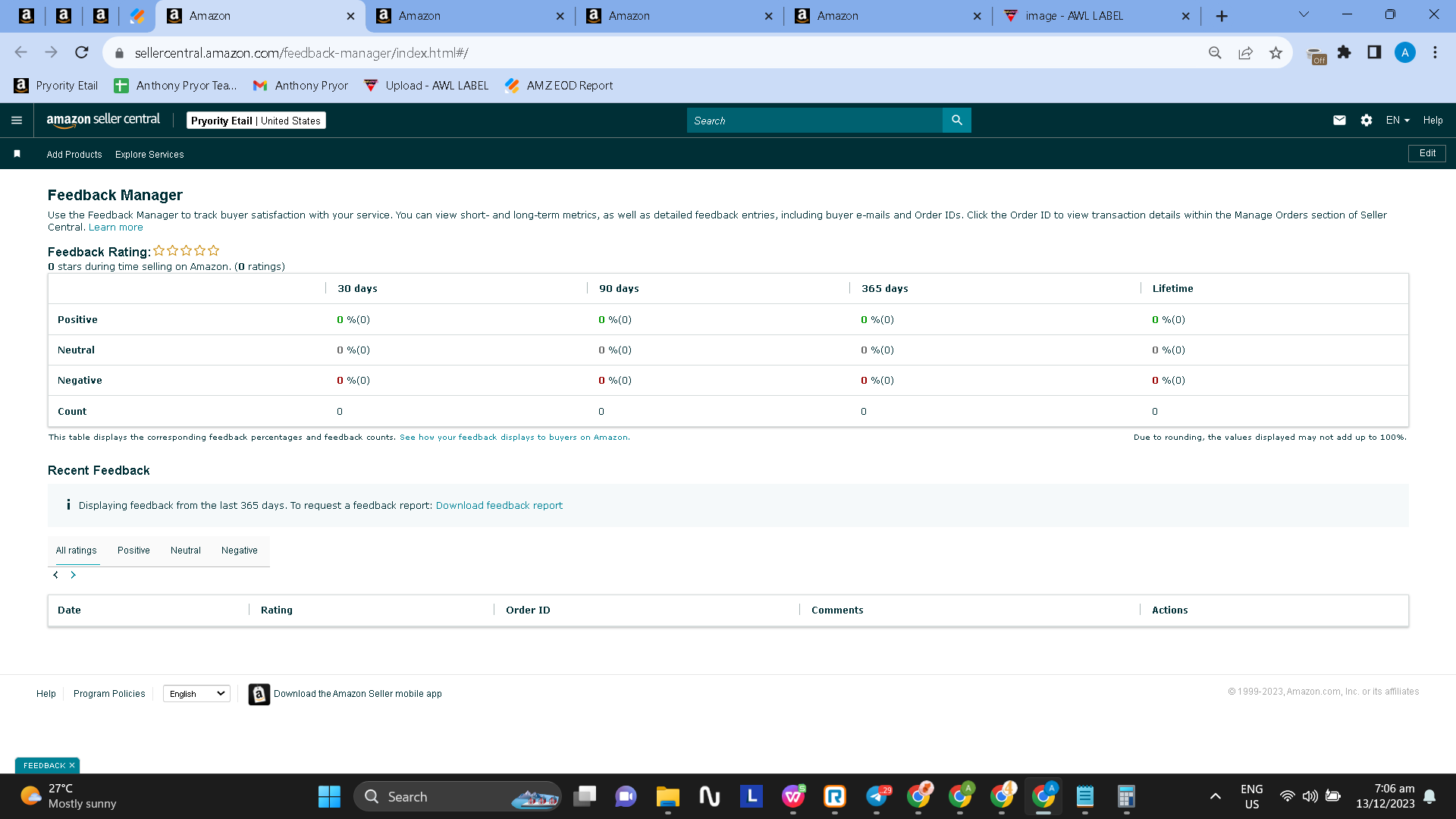The width and height of the screenshot is (1456, 819).
Task: Click the Order ID column header
Action: (x=528, y=610)
